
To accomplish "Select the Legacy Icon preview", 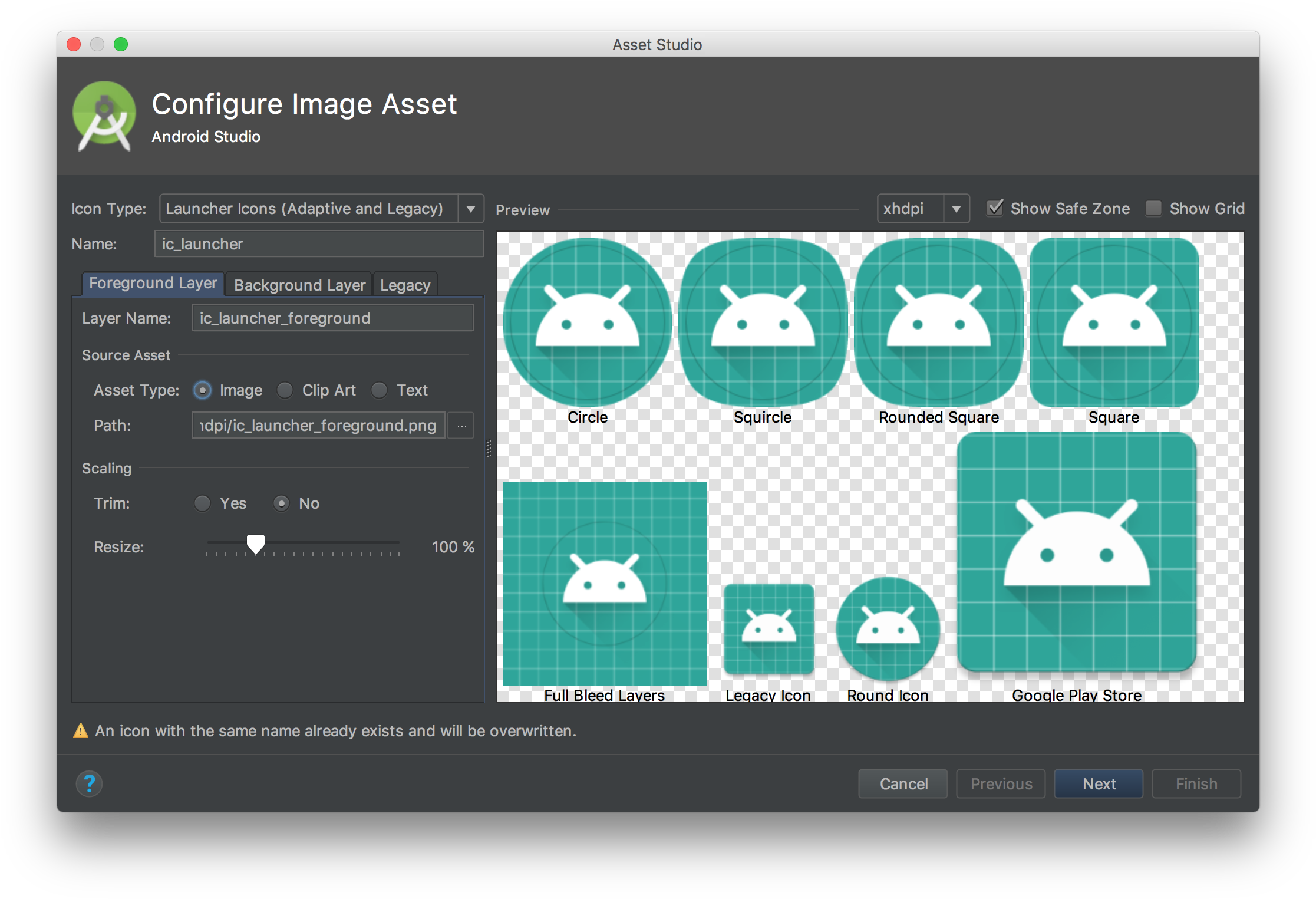I will point(769,628).
